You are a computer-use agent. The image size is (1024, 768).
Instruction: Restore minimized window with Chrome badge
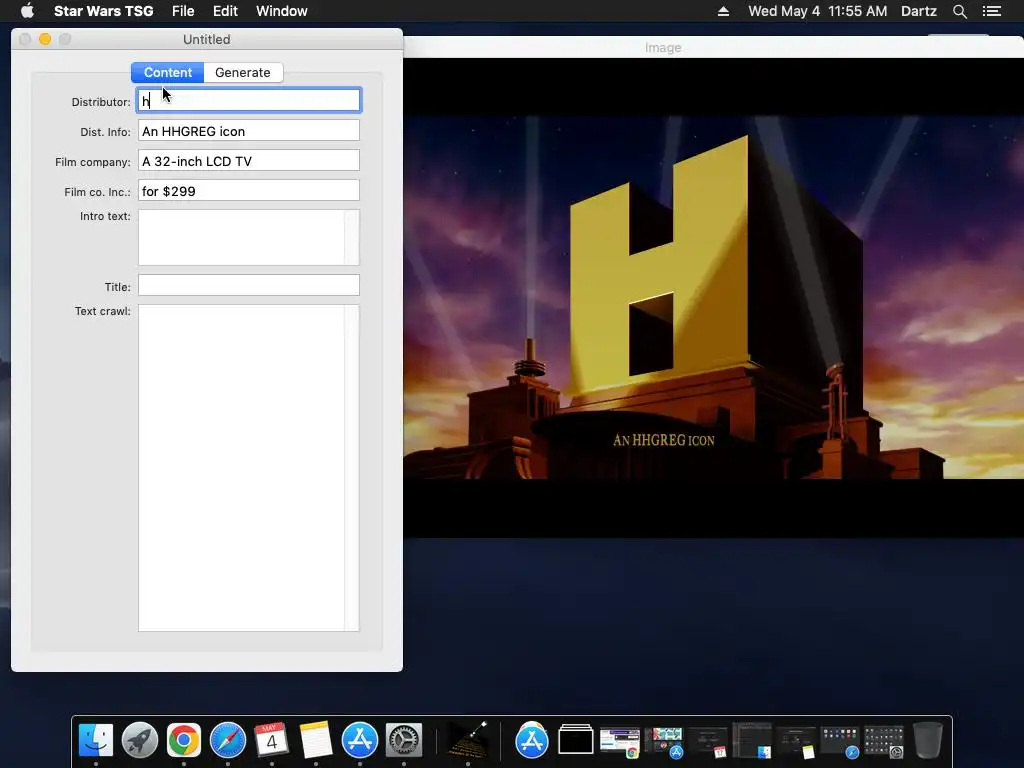click(x=620, y=743)
